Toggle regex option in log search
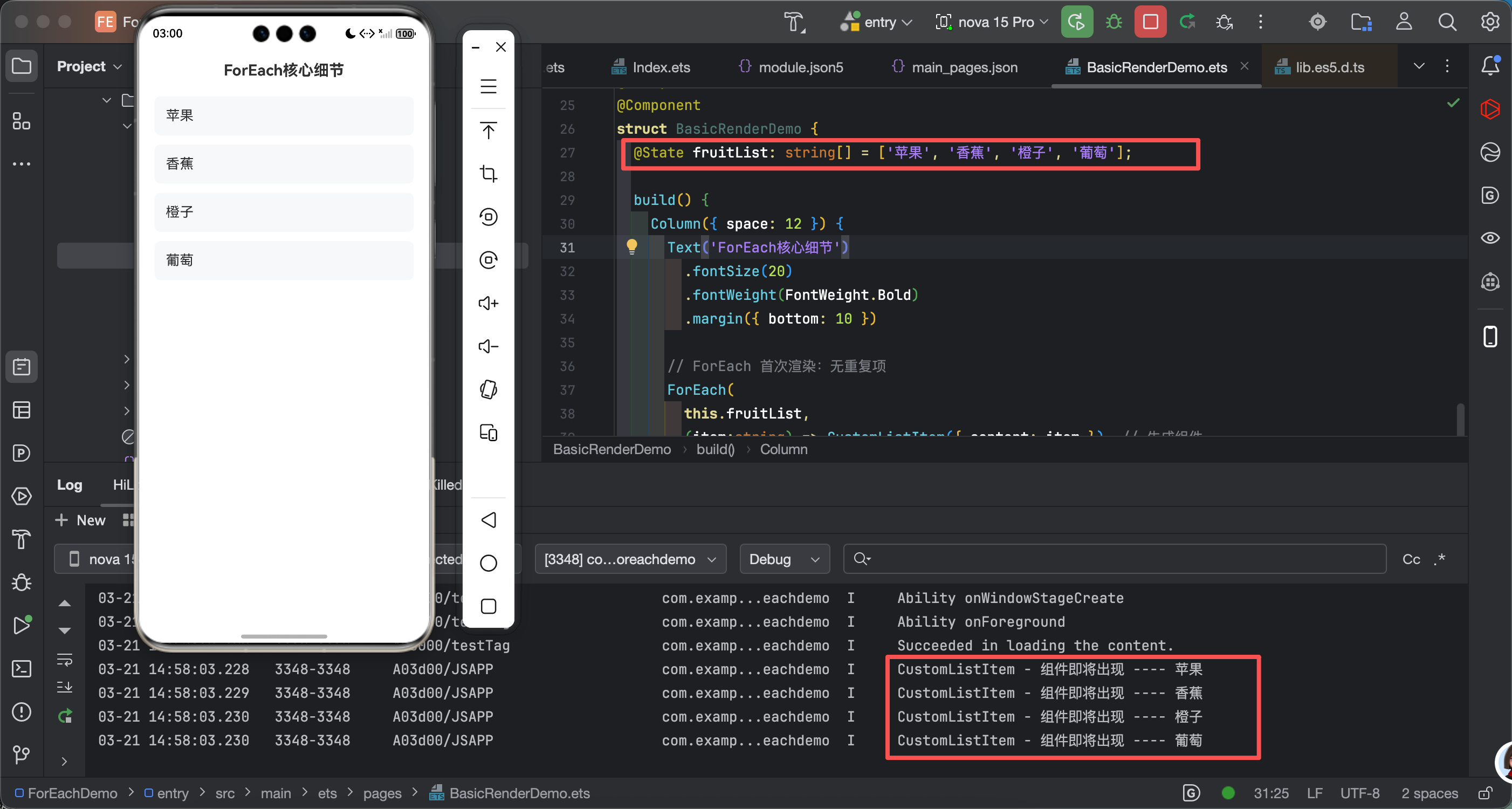 tap(1440, 559)
